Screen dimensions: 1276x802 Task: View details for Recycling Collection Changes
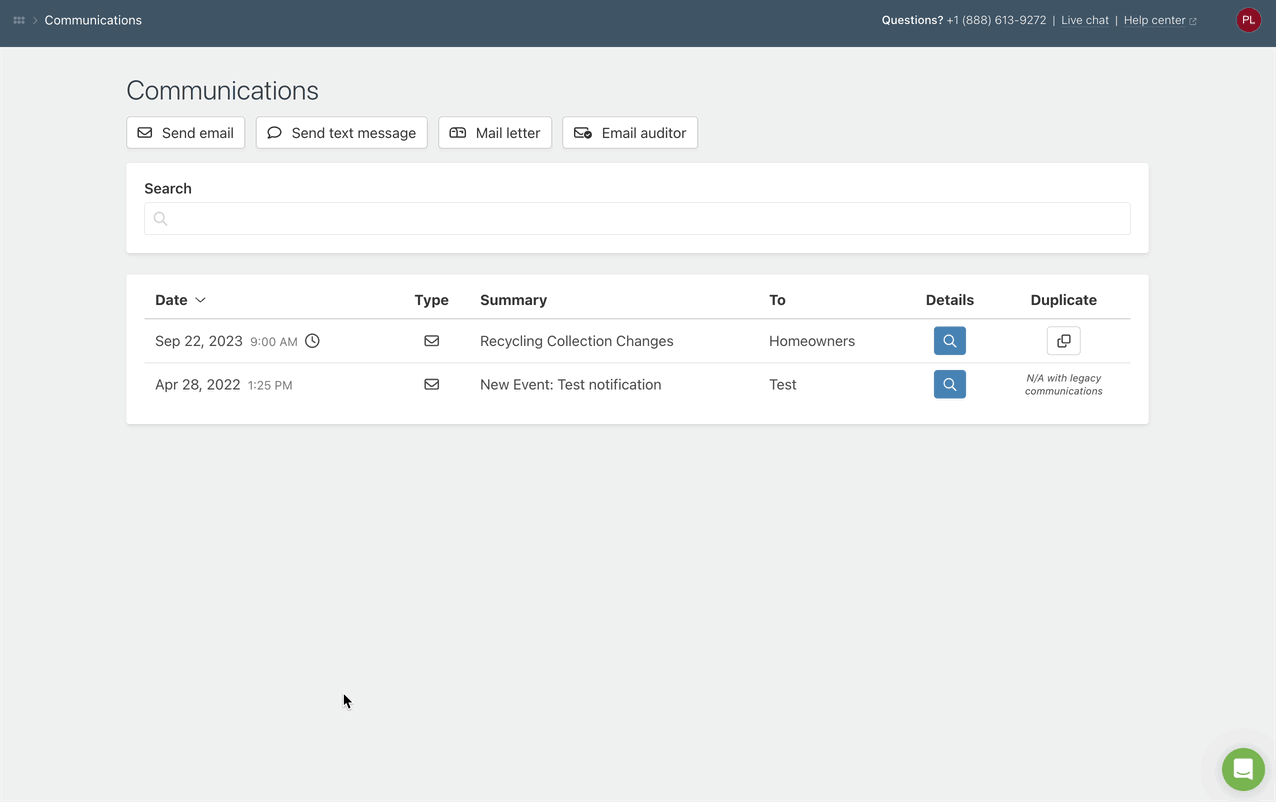(x=949, y=341)
